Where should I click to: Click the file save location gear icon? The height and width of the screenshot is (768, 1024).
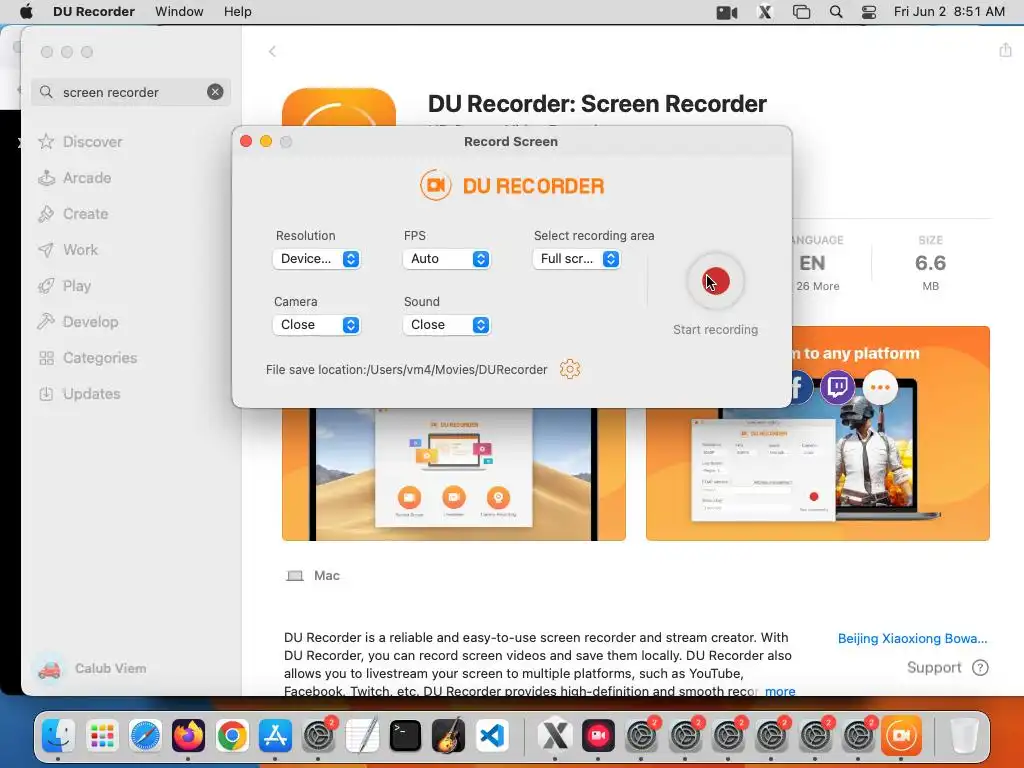click(570, 369)
